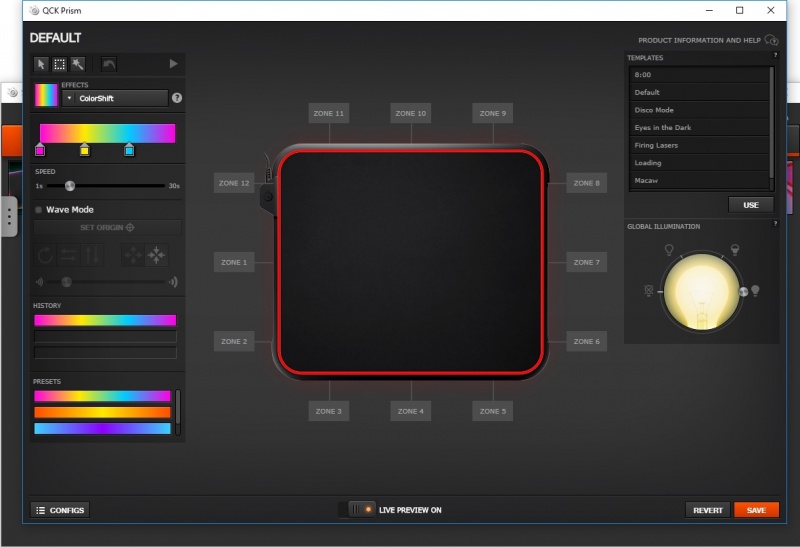800x547 pixels.
Task: Click the filled bulb icon above the dial
Action: coord(735,250)
